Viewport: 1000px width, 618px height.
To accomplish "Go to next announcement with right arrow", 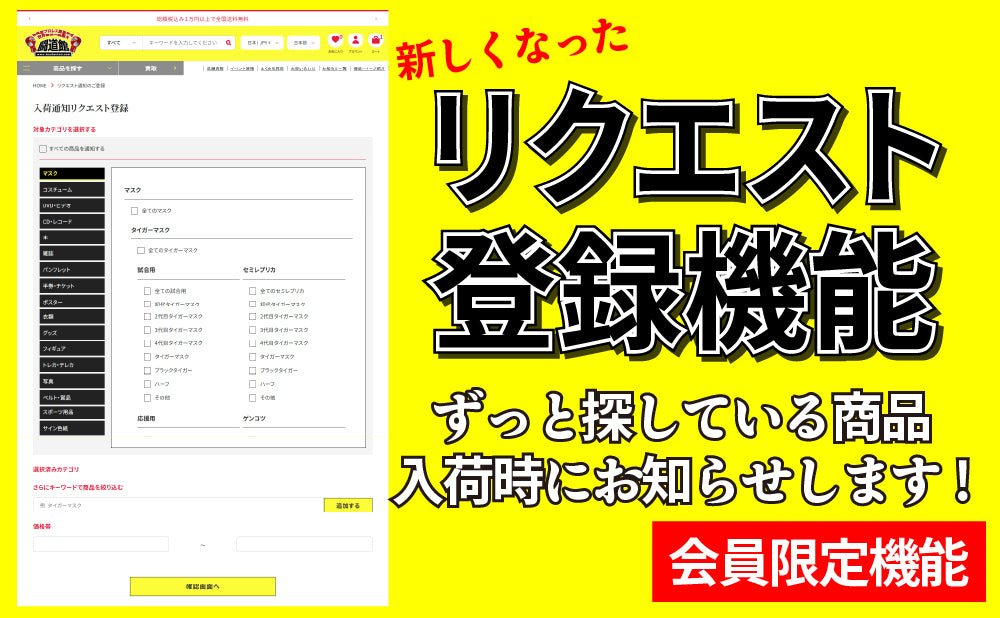I will pos(376,18).
